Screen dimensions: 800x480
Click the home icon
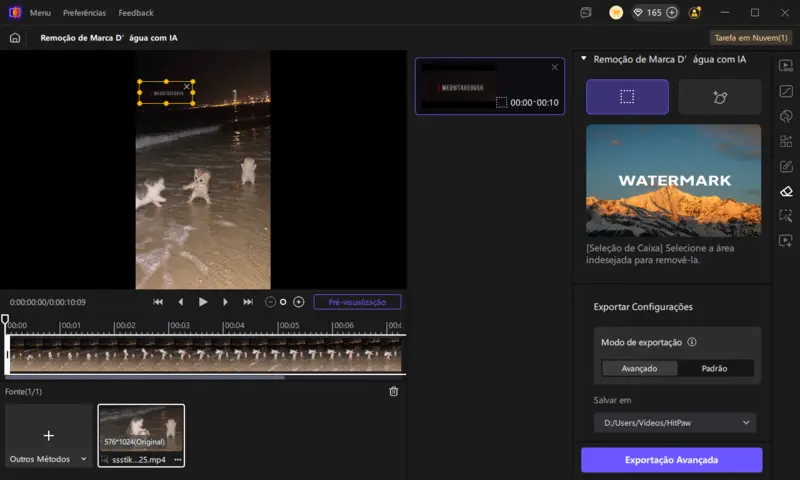pyautogui.click(x=15, y=38)
